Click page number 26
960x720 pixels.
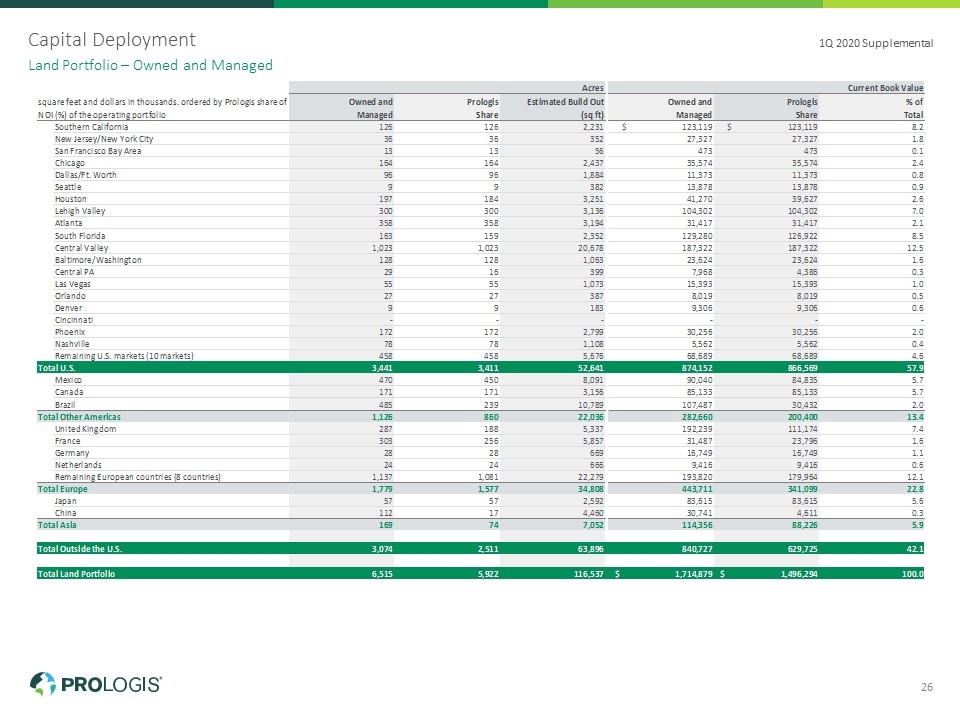tap(927, 687)
